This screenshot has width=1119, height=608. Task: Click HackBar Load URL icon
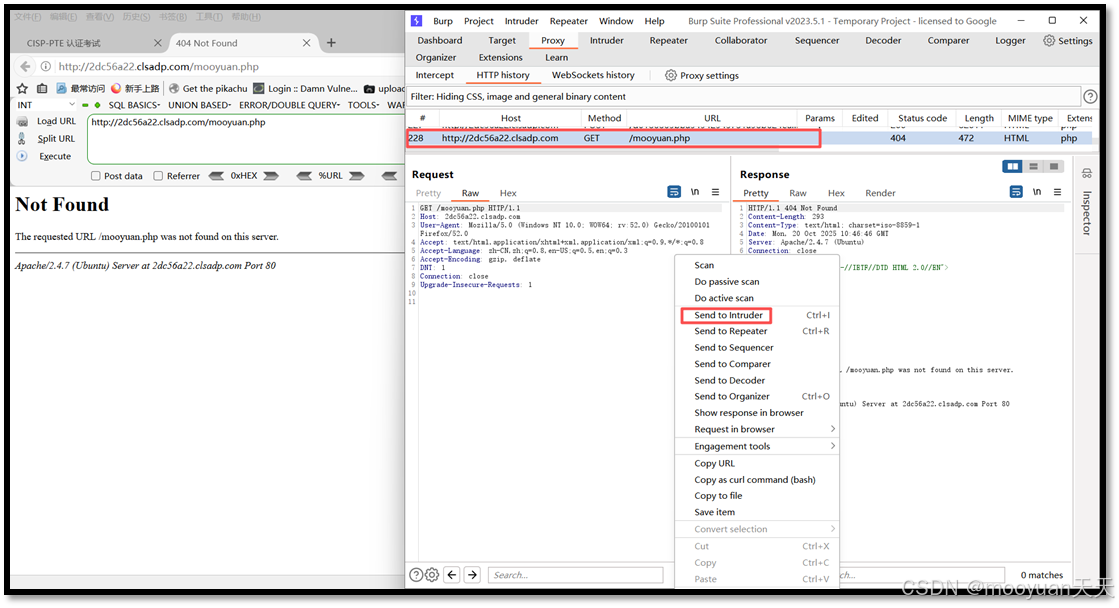[23, 122]
